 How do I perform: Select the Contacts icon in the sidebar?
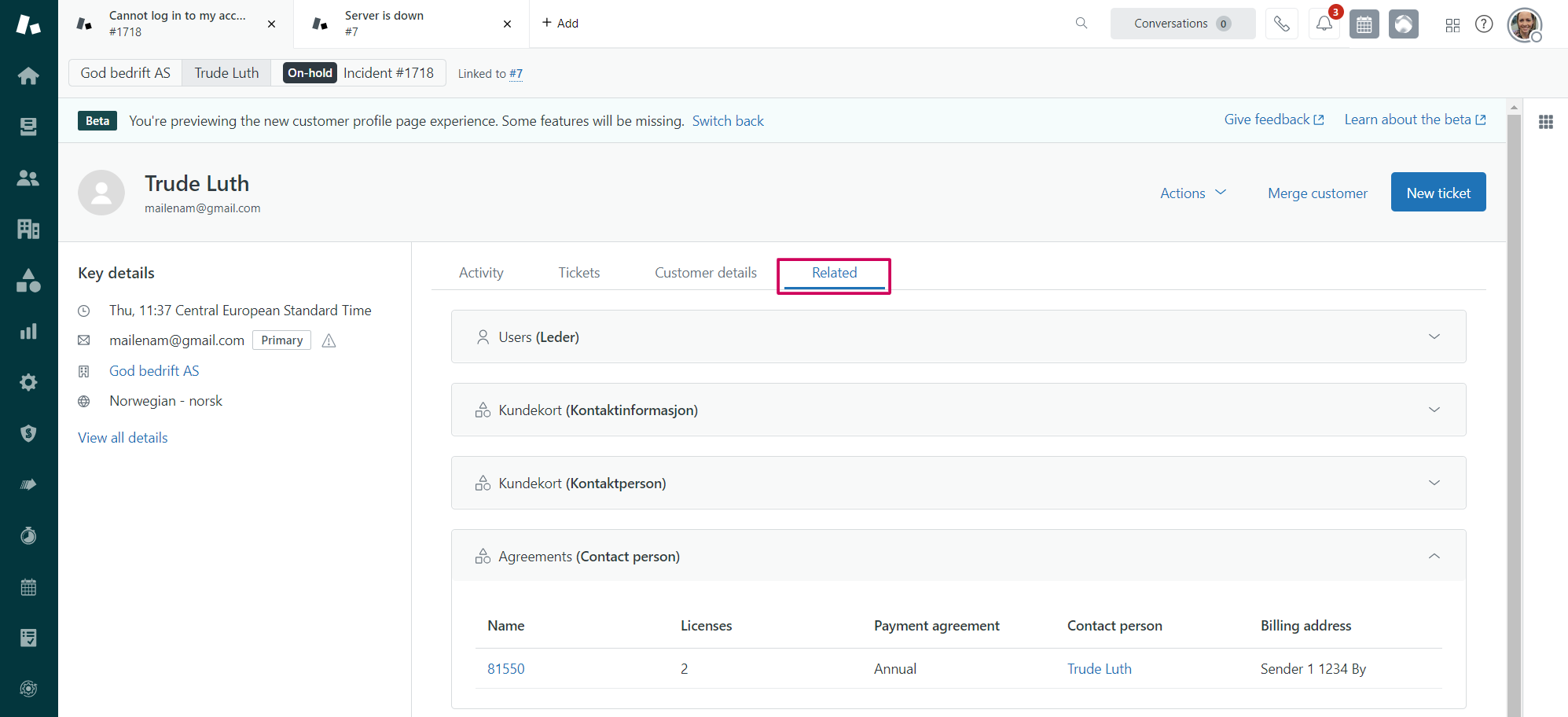[28, 178]
